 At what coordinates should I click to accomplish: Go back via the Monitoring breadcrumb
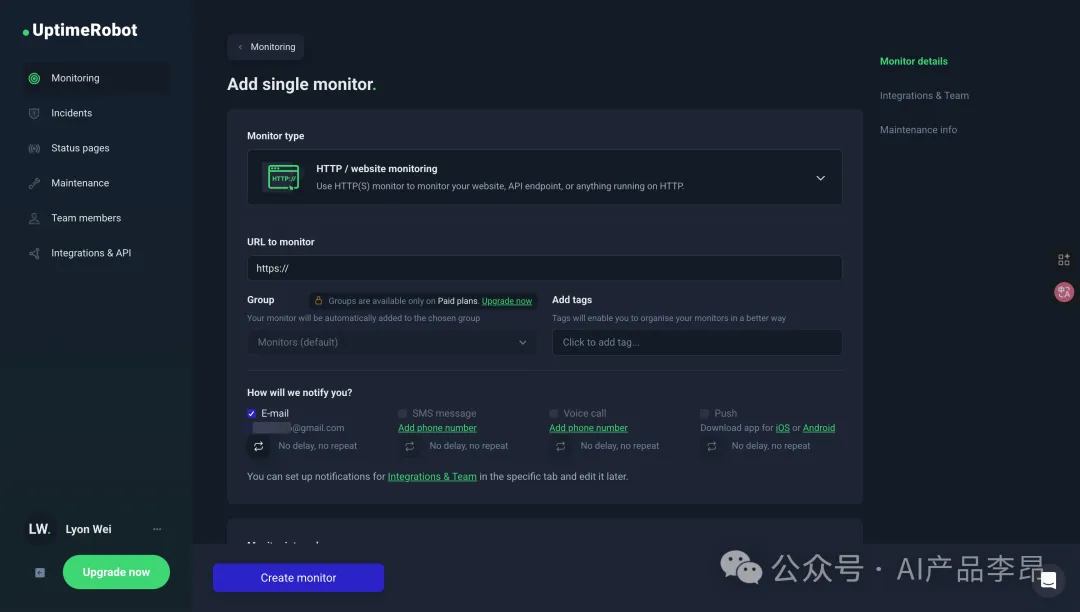(266, 47)
